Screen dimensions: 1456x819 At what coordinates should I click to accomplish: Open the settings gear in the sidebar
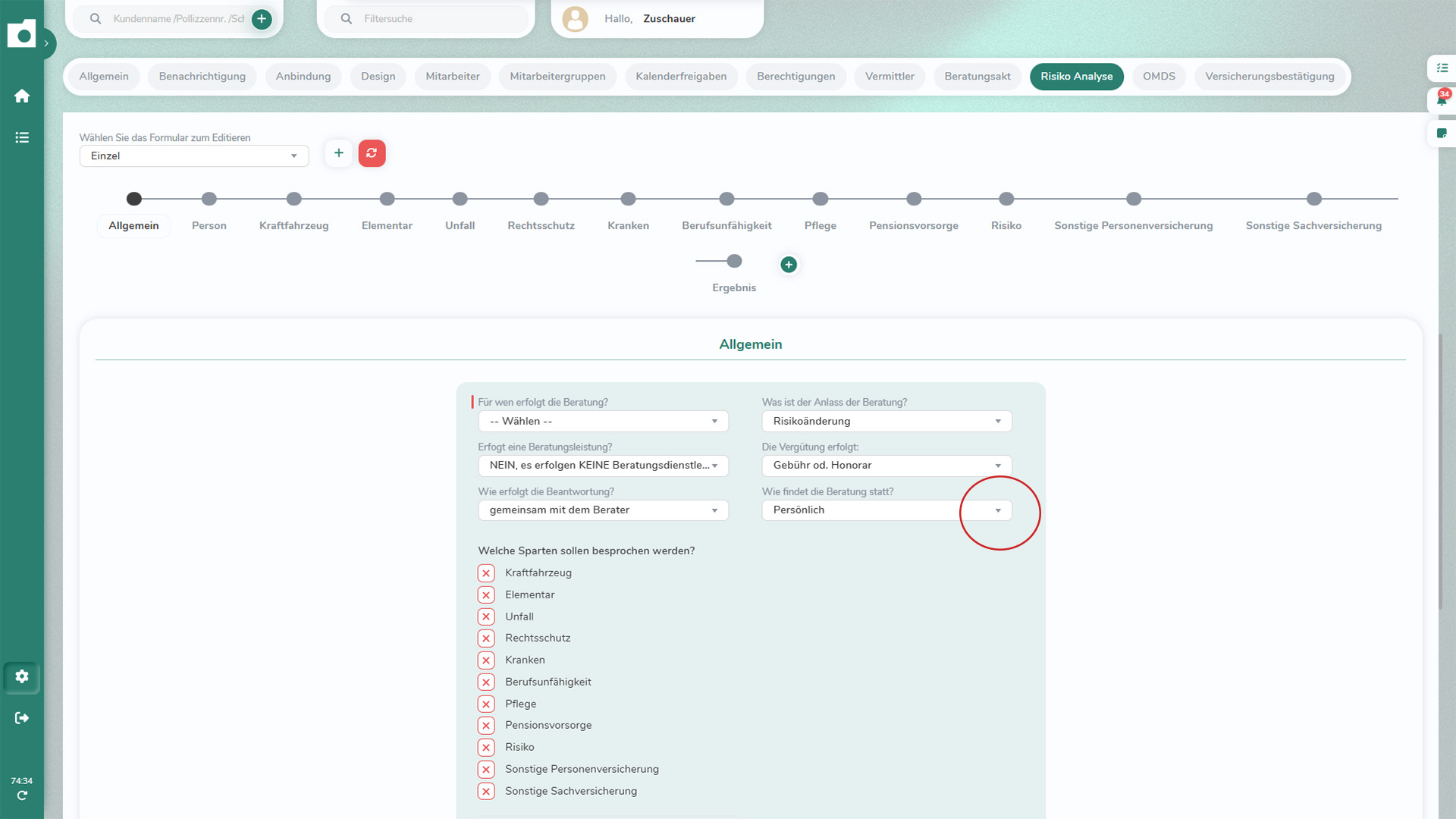click(21, 676)
